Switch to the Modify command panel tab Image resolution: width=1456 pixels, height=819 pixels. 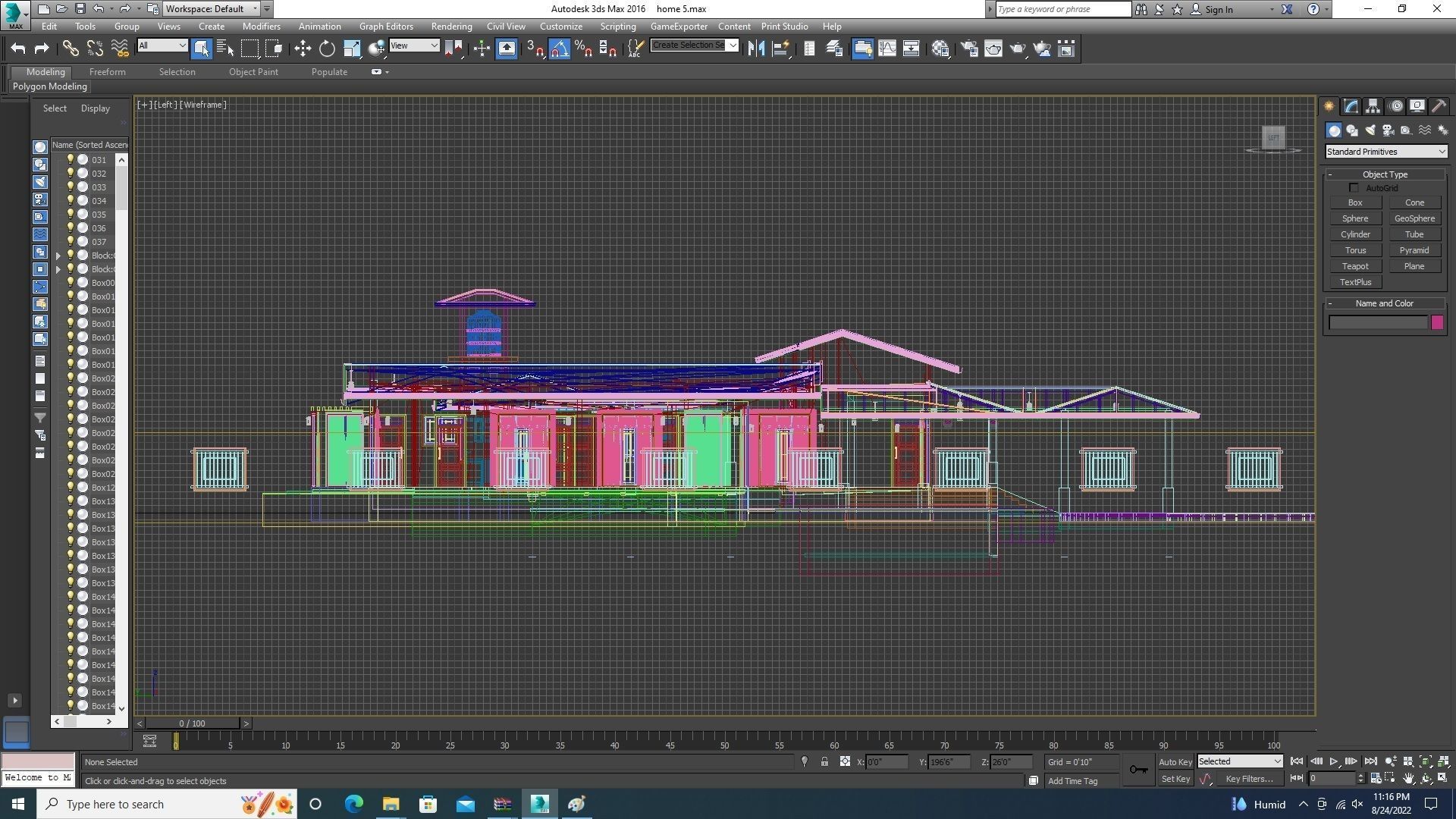pyautogui.click(x=1351, y=106)
